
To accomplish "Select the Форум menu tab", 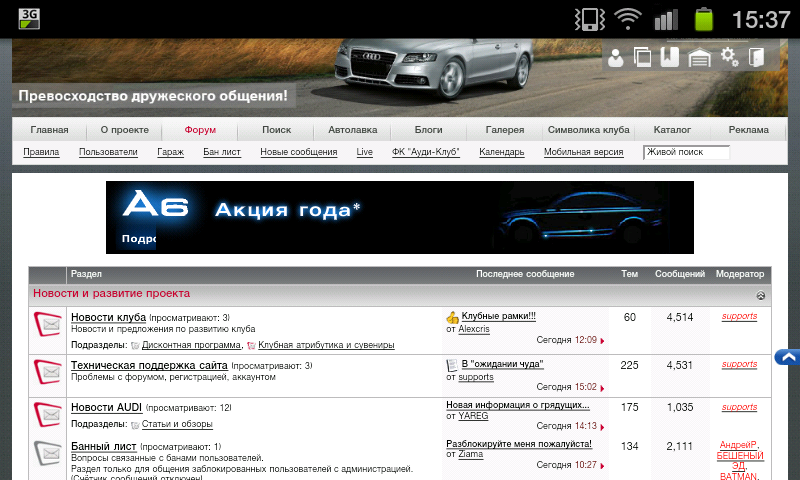I will click(x=200, y=130).
